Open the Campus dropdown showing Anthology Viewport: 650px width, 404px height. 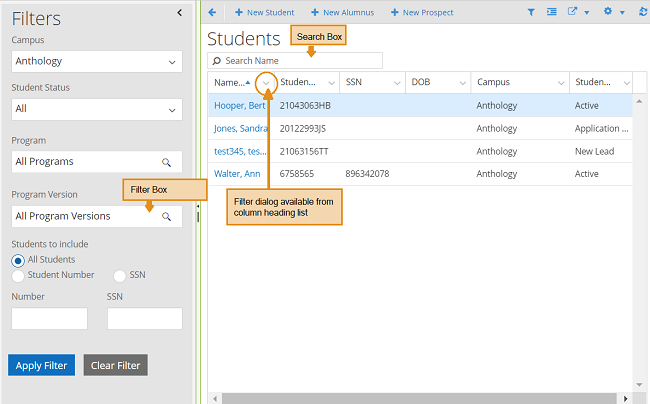pos(97,61)
